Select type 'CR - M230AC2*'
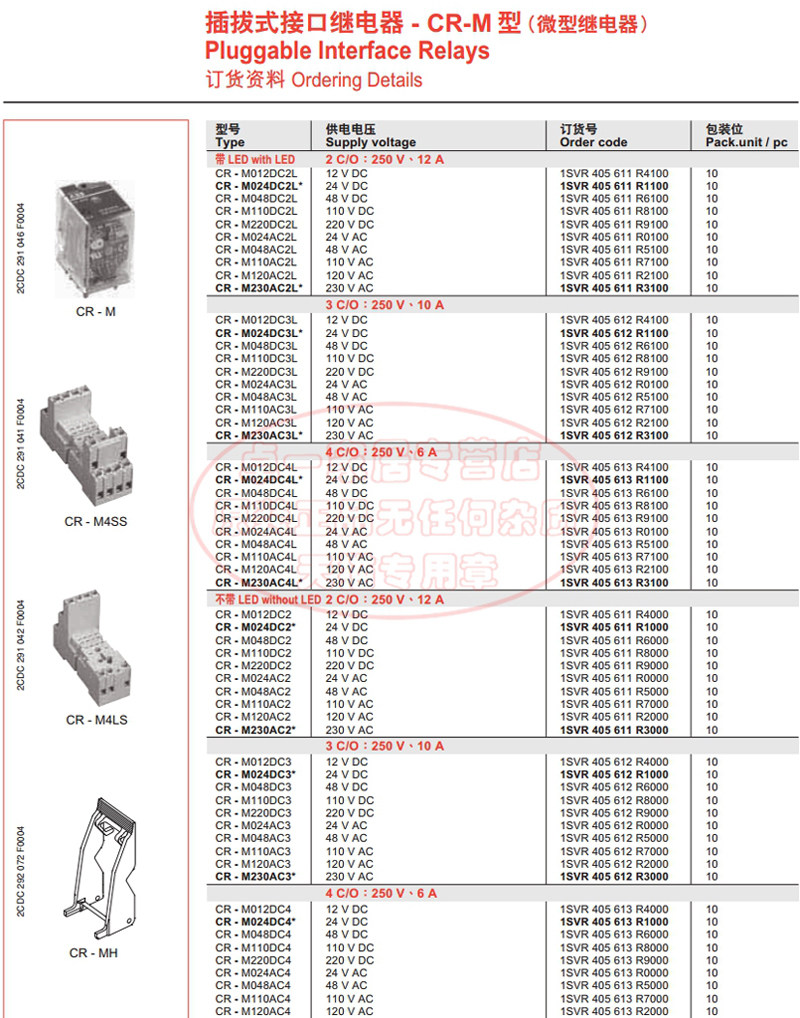Viewport: 800px width, 1018px height. tap(255, 730)
